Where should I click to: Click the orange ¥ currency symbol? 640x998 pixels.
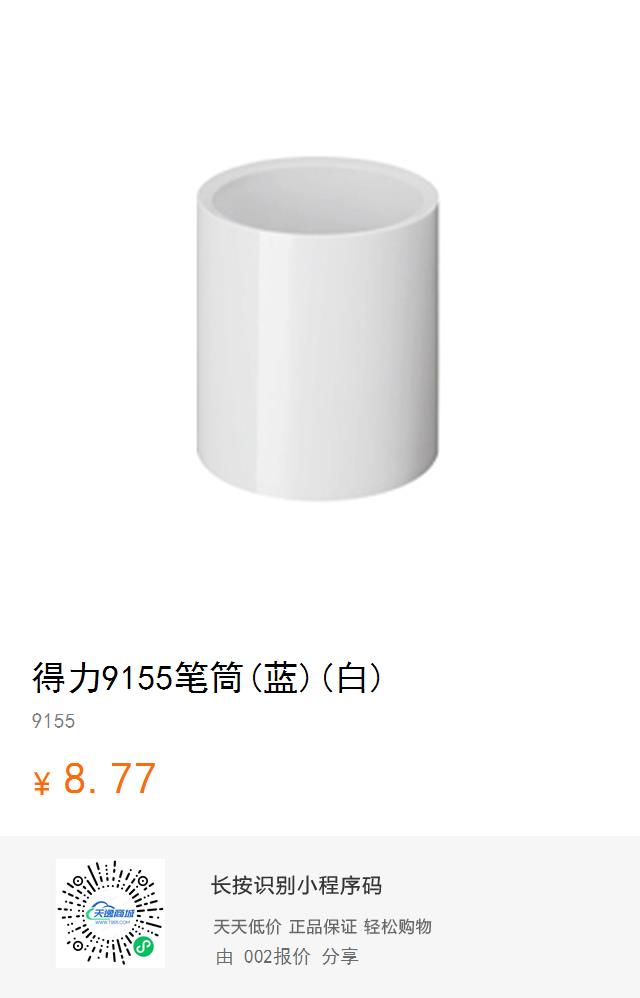pos(41,784)
